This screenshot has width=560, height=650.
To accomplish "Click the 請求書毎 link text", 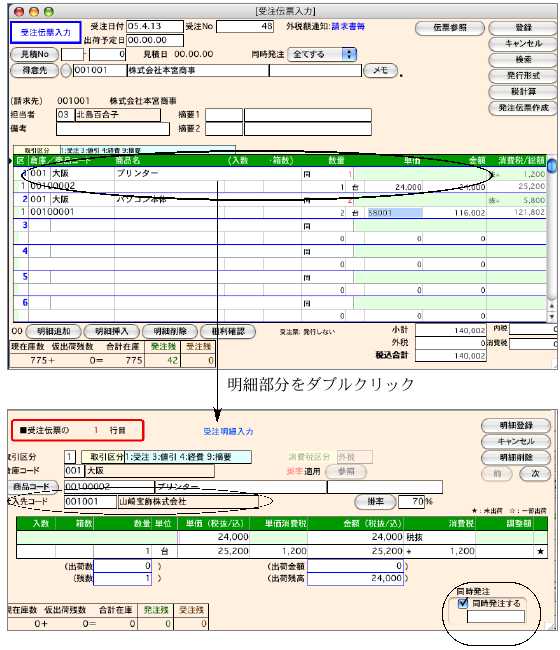I will [x=348, y=27].
